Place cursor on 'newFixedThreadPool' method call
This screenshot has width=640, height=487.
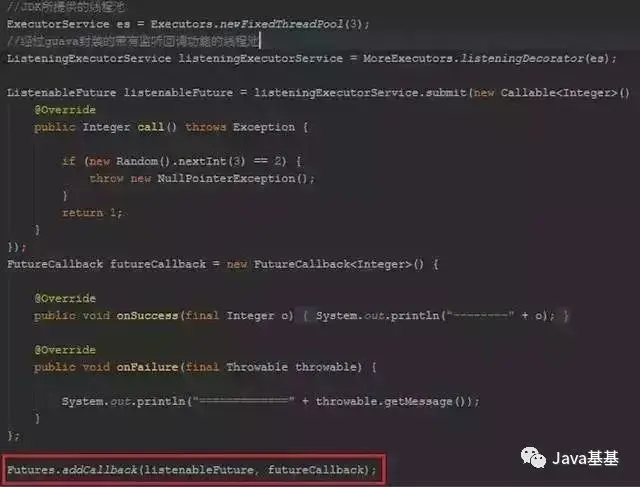(282, 24)
